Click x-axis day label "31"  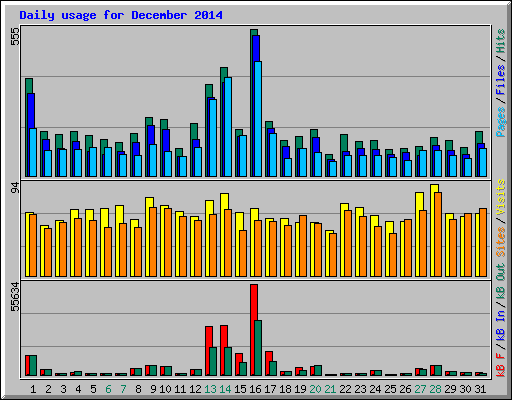(x=480, y=389)
